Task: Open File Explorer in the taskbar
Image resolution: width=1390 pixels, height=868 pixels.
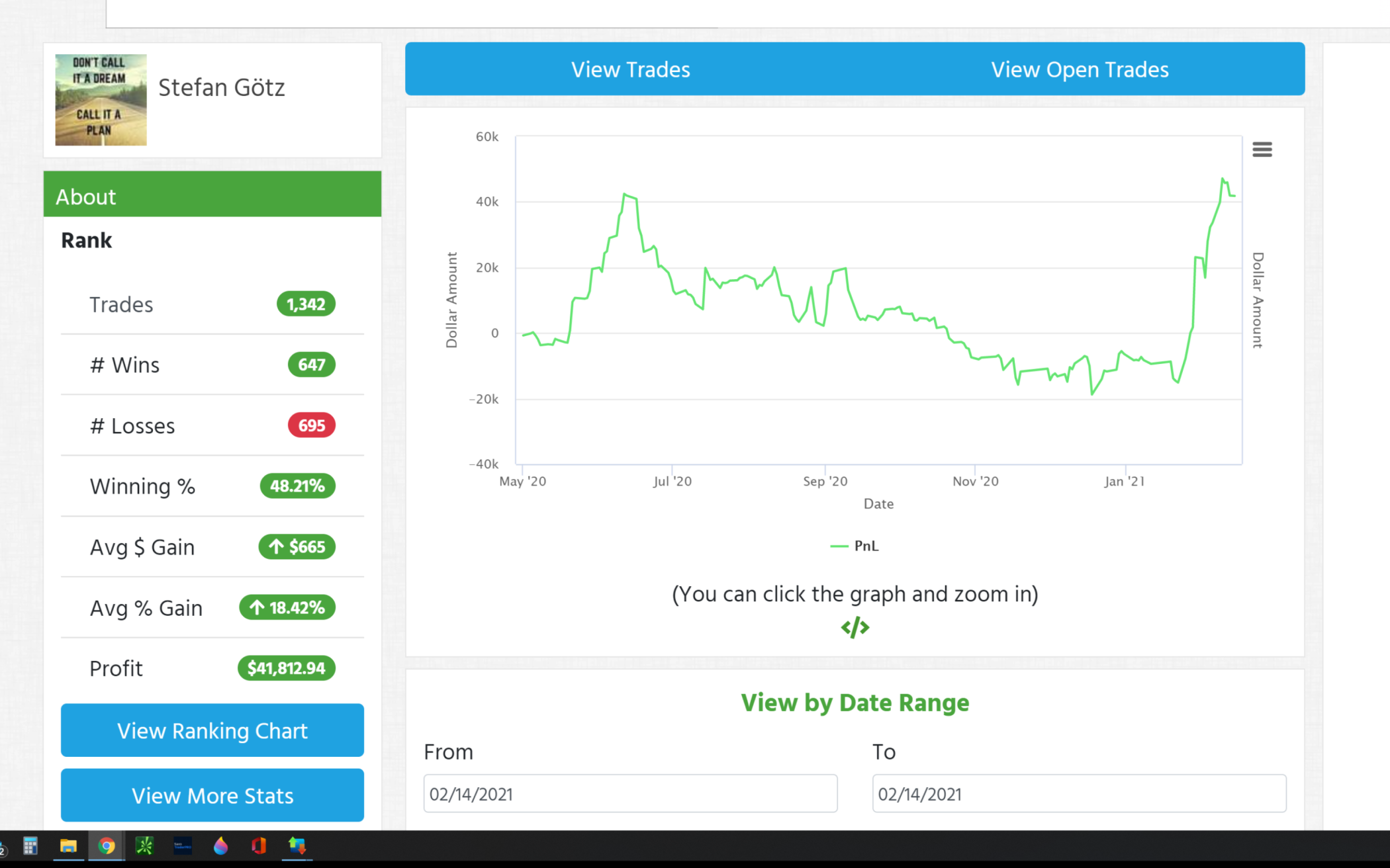Action: click(x=68, y=846)
